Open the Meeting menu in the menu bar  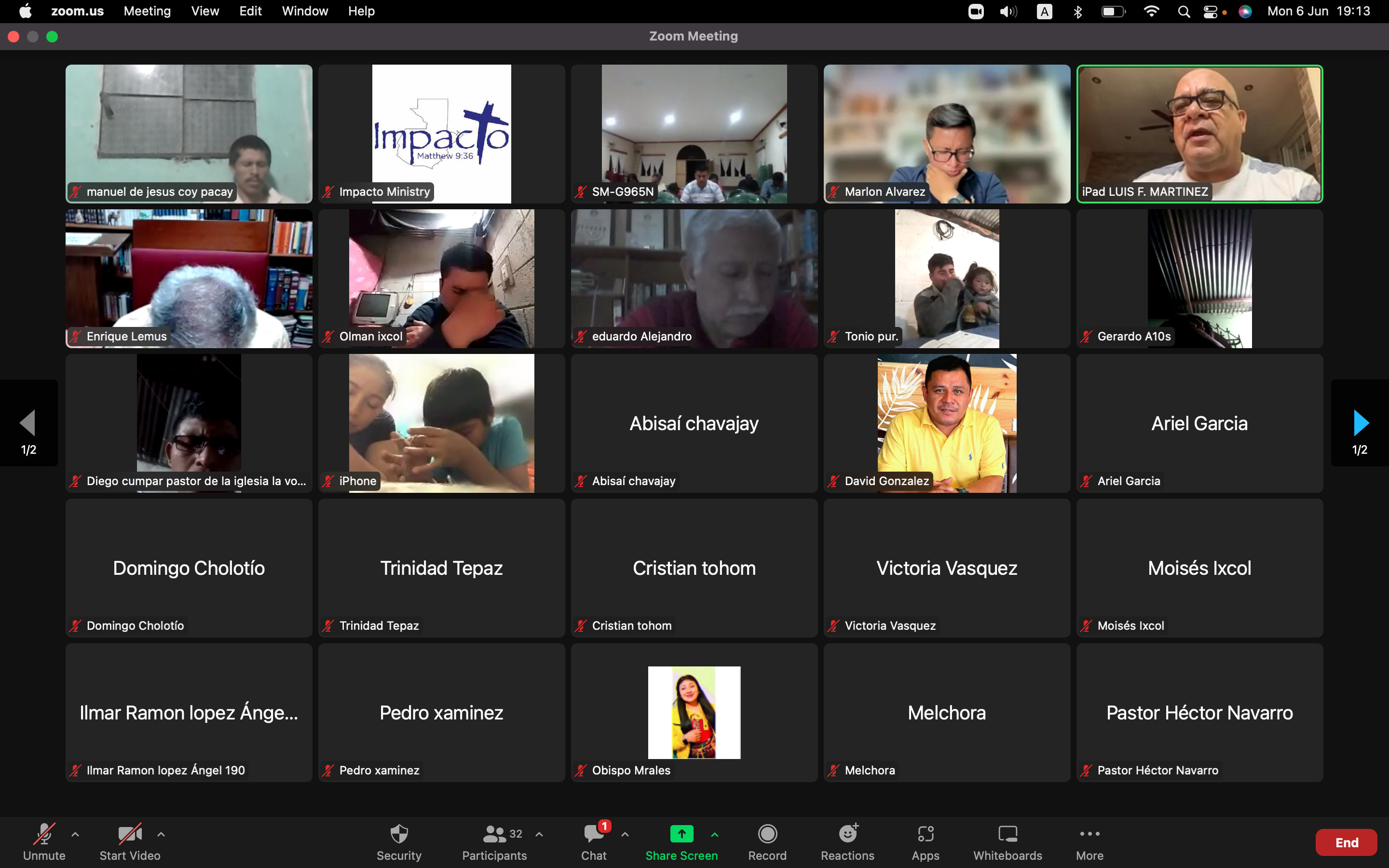(x=147, y=12)
